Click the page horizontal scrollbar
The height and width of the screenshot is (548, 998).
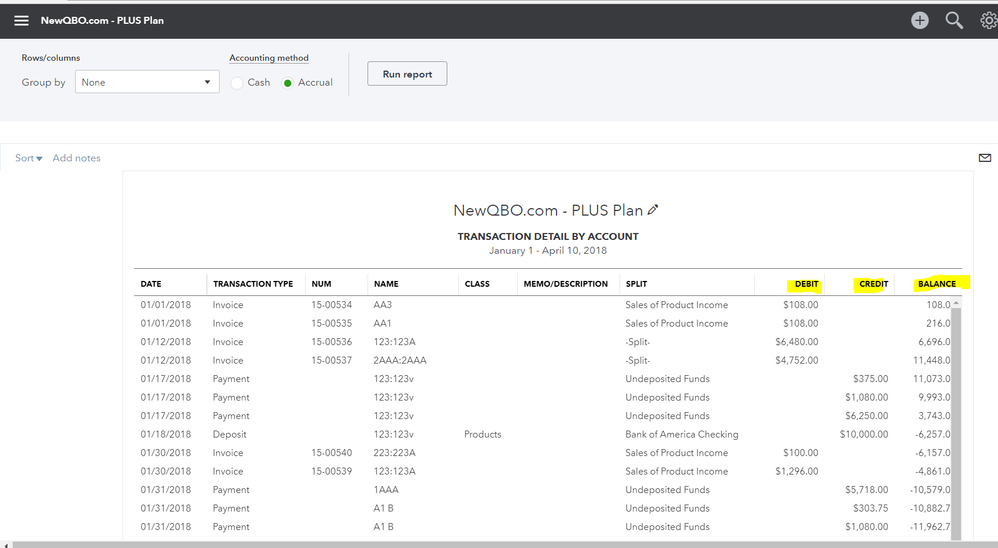click(x=505, y=544)
